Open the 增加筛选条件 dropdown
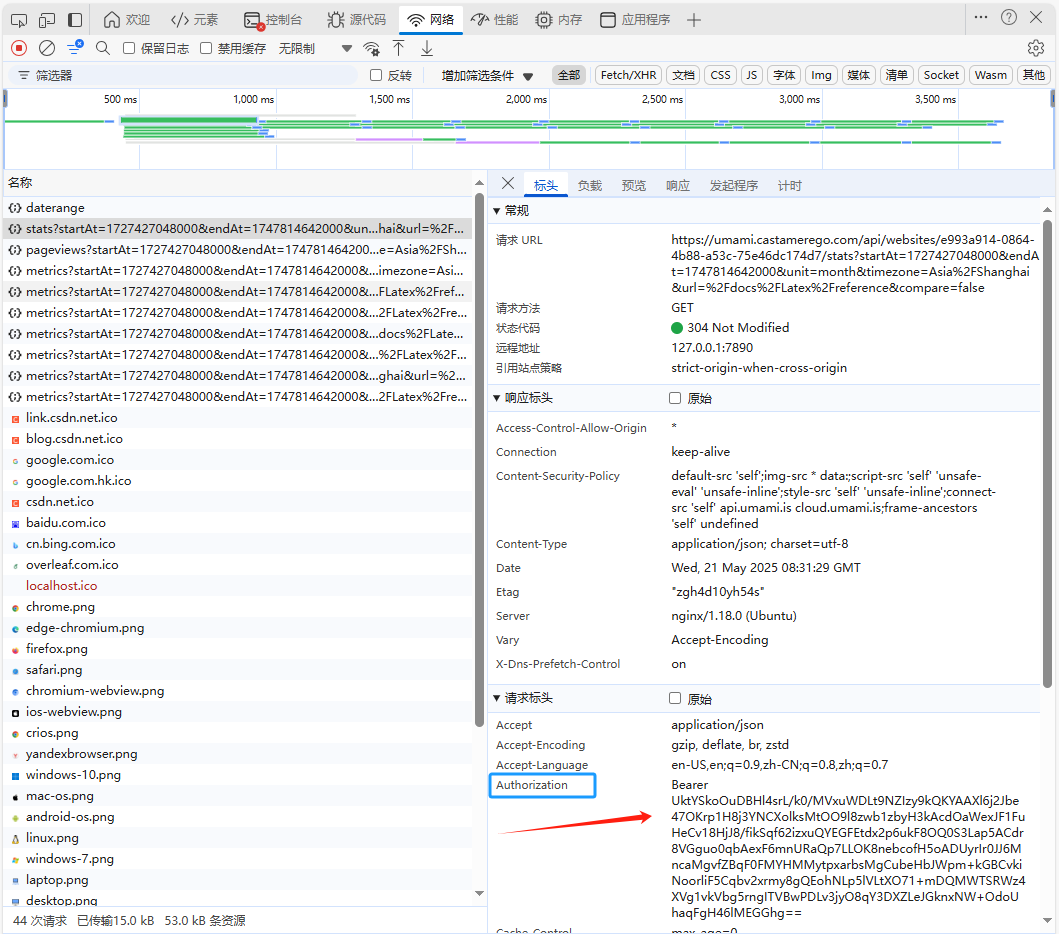Viewport: 1059px width, 934px height. click(487, 76)
